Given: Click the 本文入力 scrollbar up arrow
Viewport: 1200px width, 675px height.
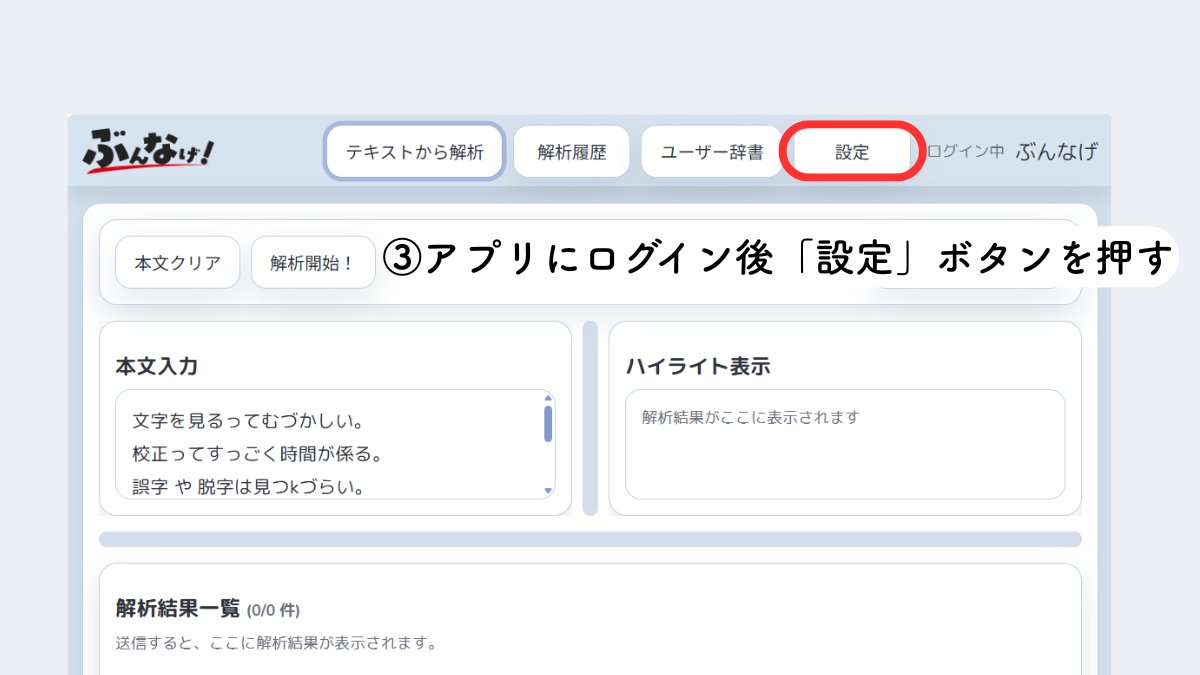Looking at the screenshot, I should point(548,398).
